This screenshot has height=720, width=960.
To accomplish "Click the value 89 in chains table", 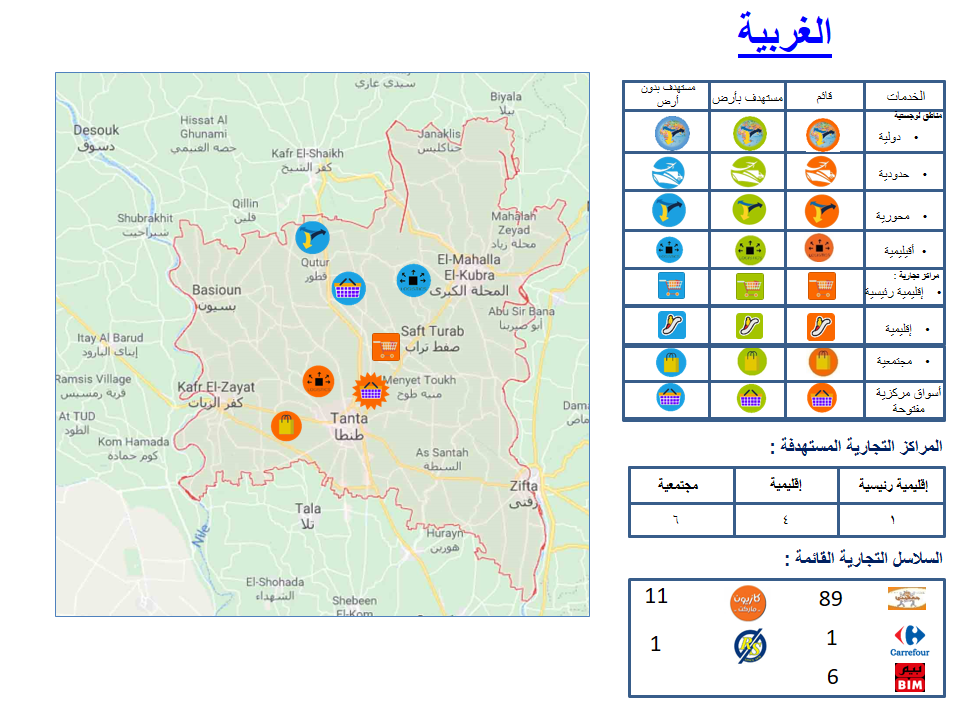I will (831, 599).
